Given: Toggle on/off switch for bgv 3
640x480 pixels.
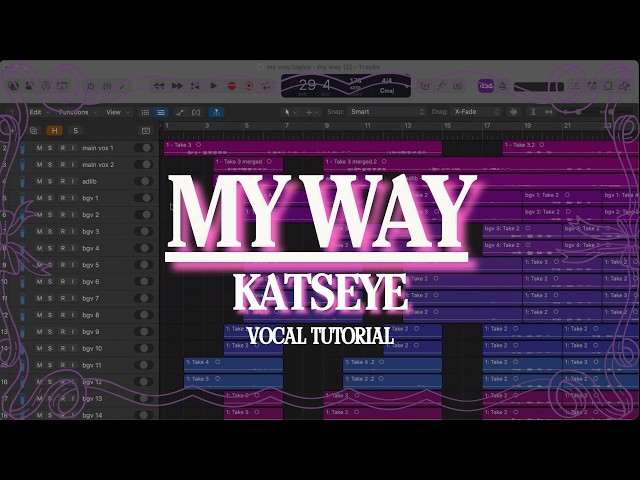Looking at the screenshot, I should click(144, 231).
